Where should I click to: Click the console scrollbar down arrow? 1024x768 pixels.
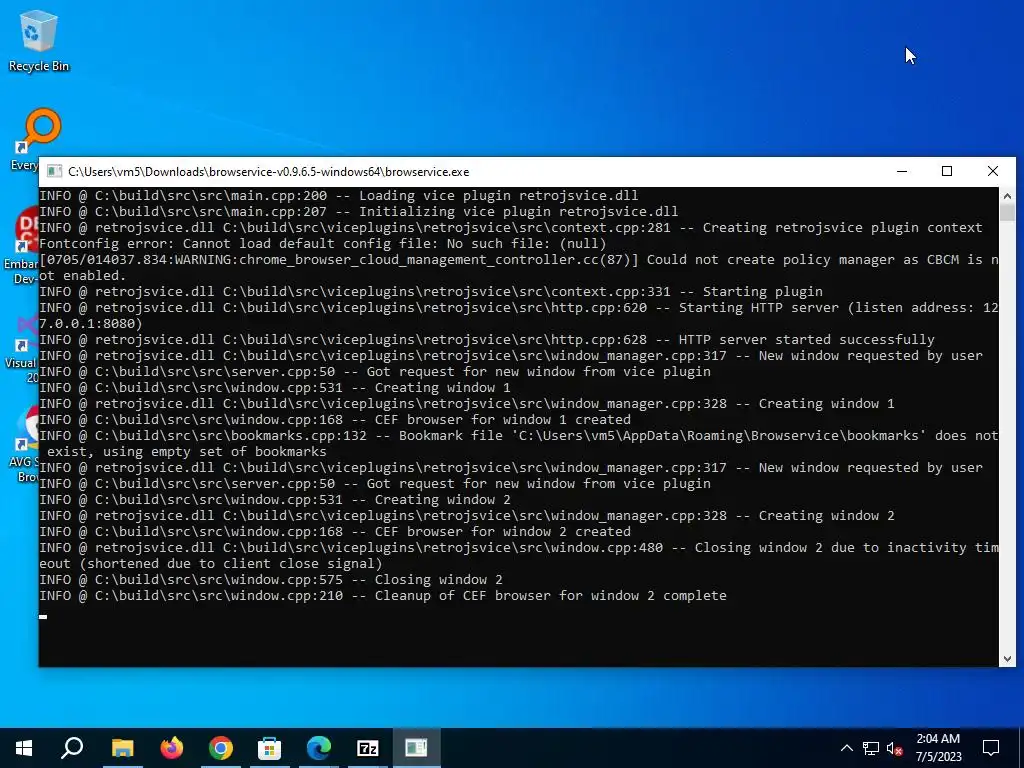(x=1007, y=659)
